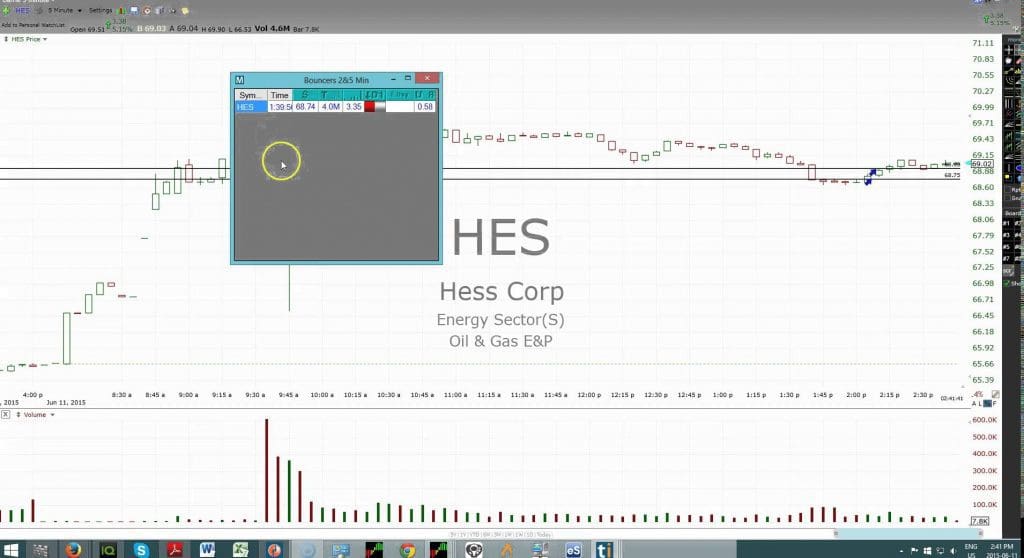
Task: Click the red and white range bar in the HES row
Action: (x=375, y=107)
